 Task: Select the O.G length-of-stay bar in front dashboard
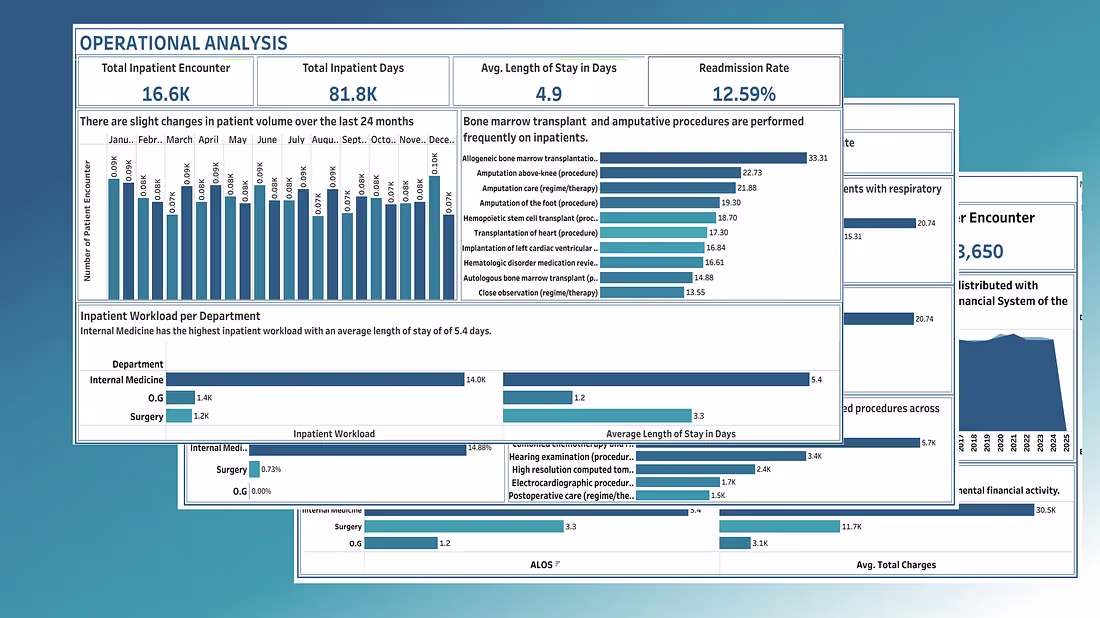point(537,398)
